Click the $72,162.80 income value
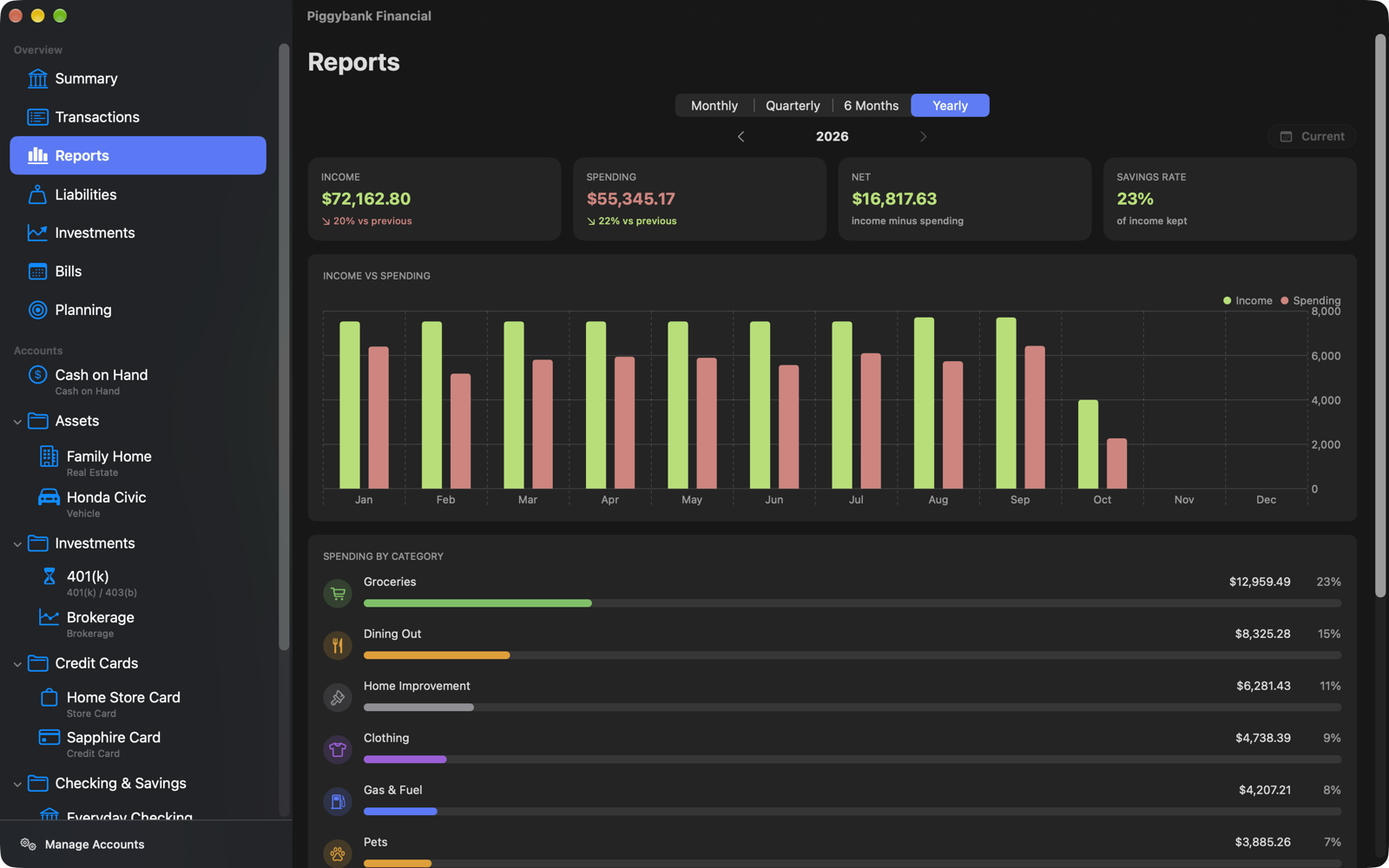Viewport: 1389px width, 868px height. pyautogui.click(x=365, y=199)
